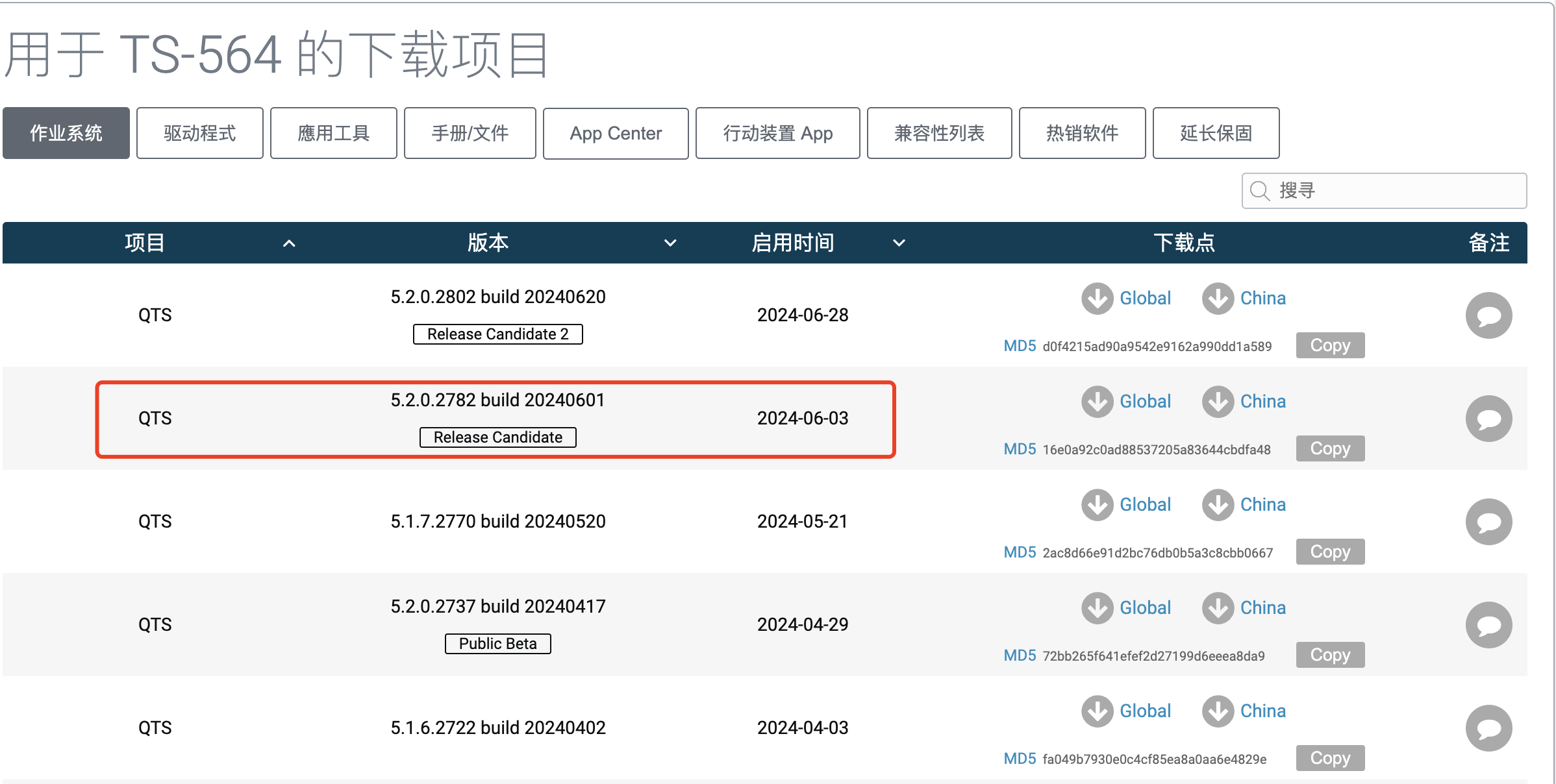Image resolution: width=1556 pixels, height=784 pixels.
Task: Select the 兼容性列表 tab
Action: [939, 133]
